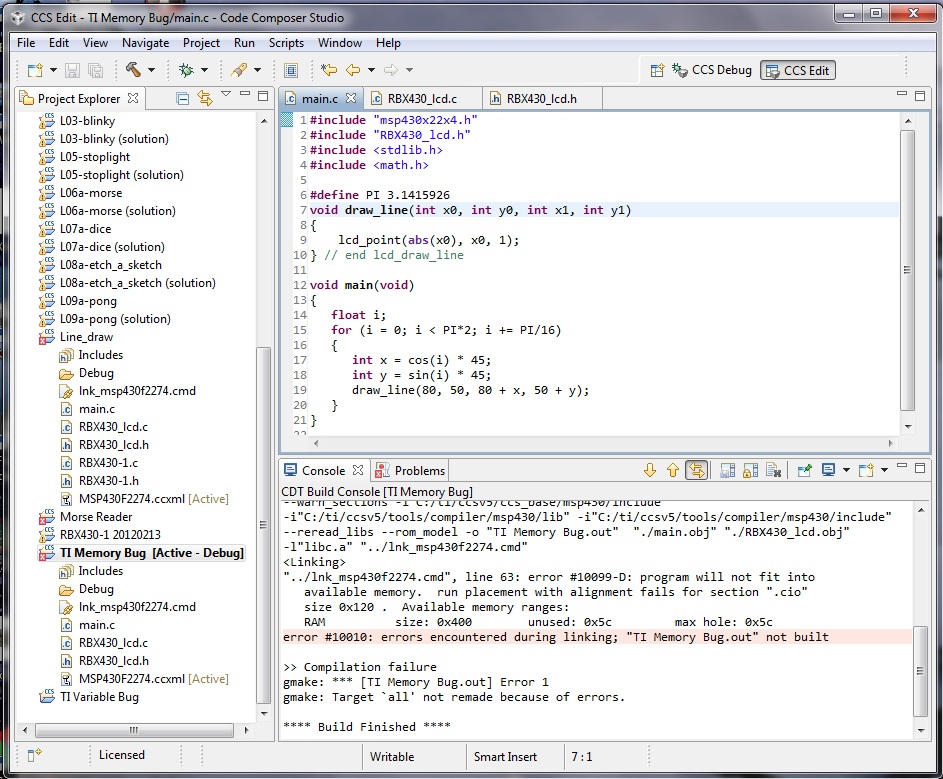Screen dimensions: 943x779
Task: Click the status bar new-item icon
Action: [35, 754]
